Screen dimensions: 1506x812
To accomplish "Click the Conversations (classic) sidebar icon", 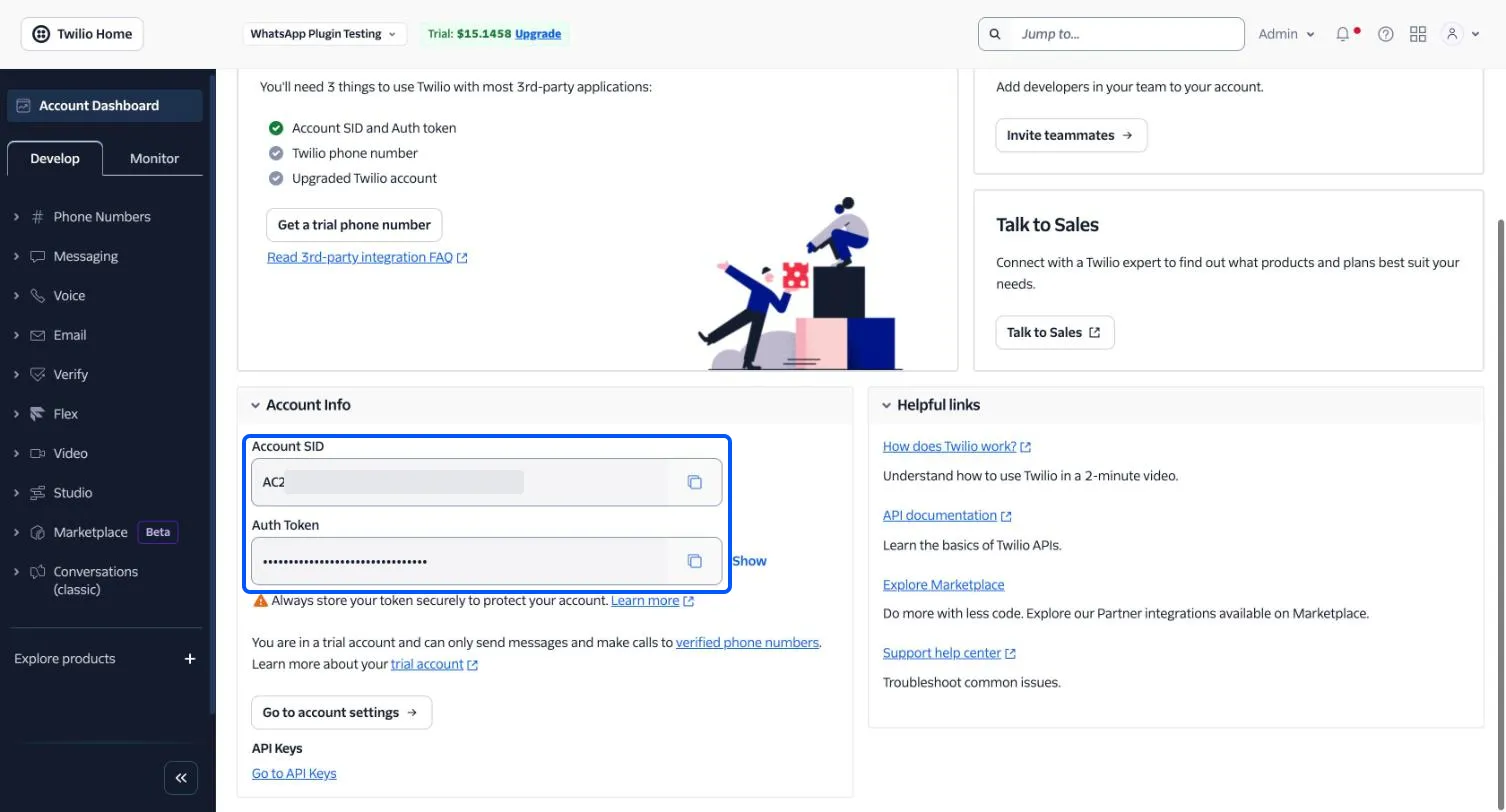I will [x=38, y=572].
